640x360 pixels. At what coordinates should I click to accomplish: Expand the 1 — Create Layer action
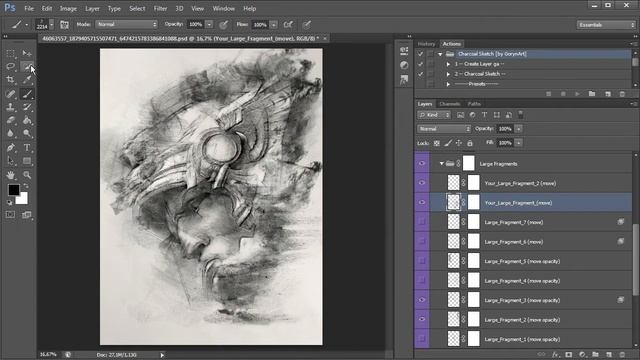448,64
